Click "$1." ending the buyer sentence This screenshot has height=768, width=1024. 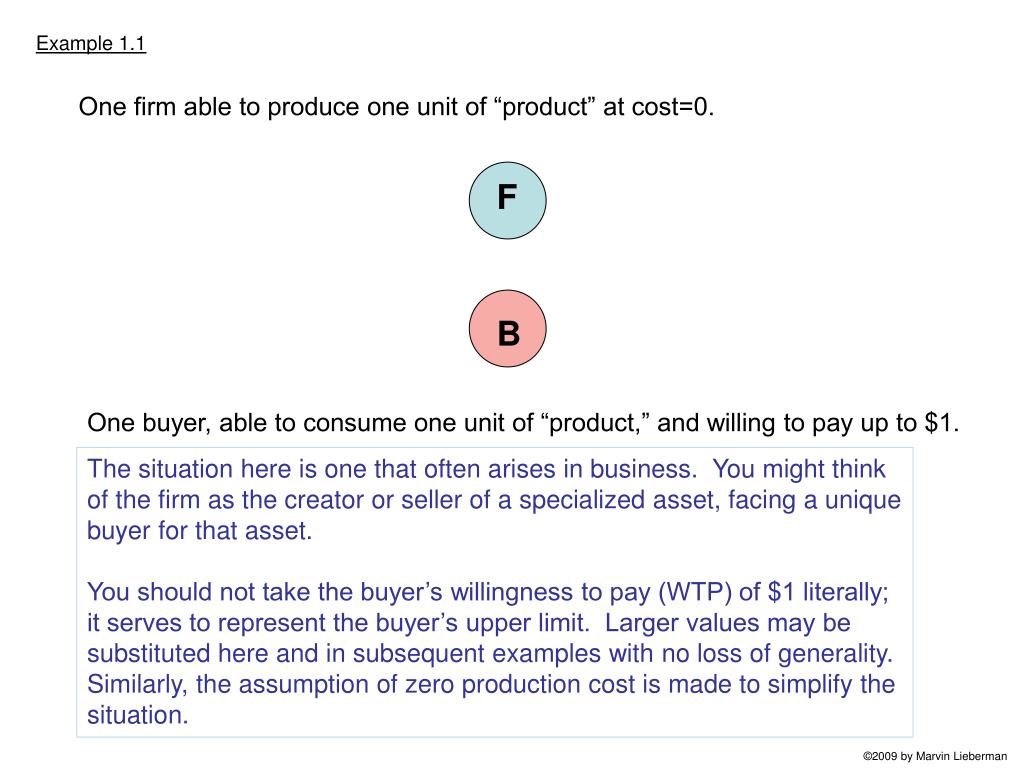click(x=942, y=423)
